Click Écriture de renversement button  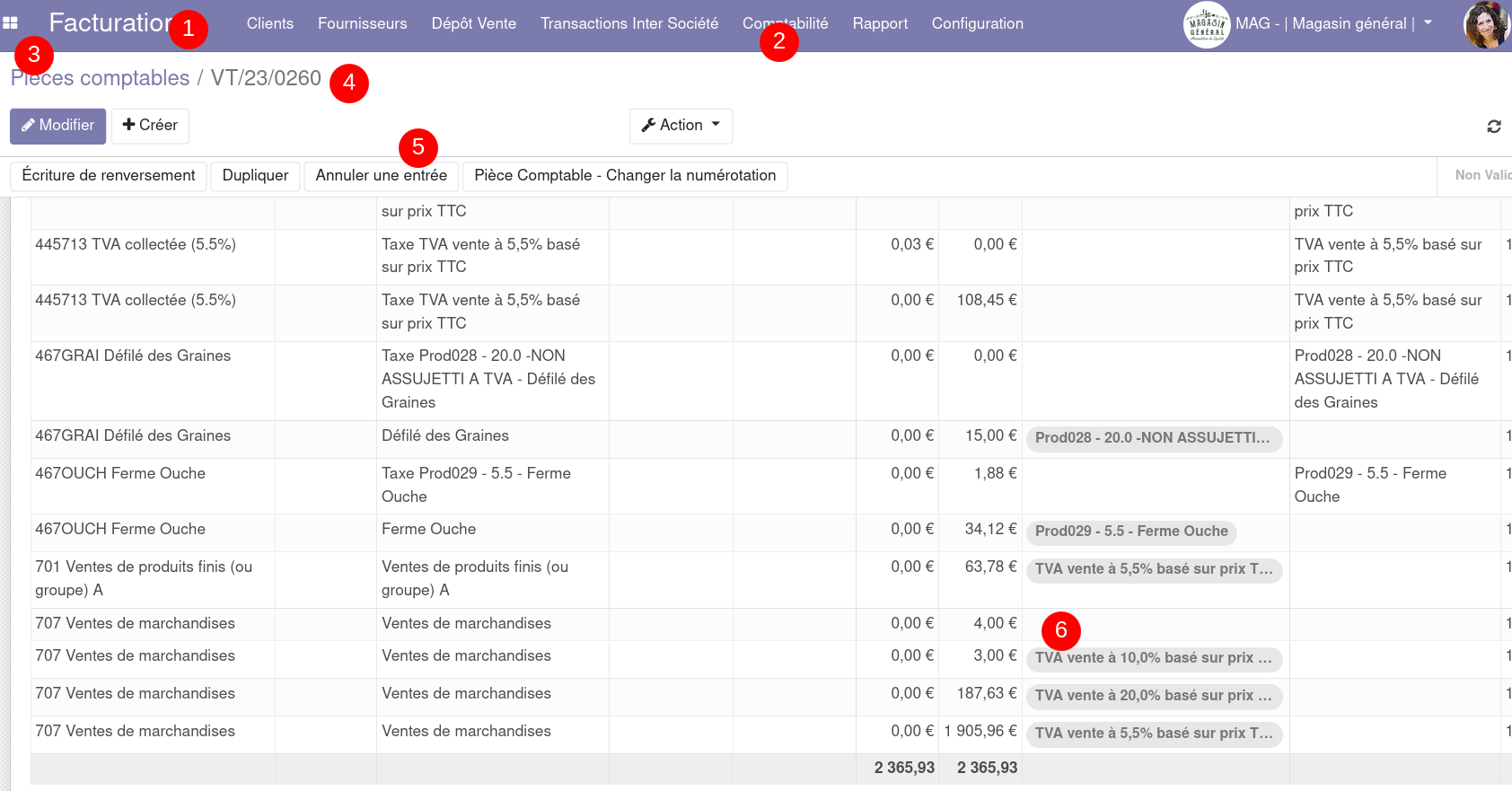[x=109, y=176]
